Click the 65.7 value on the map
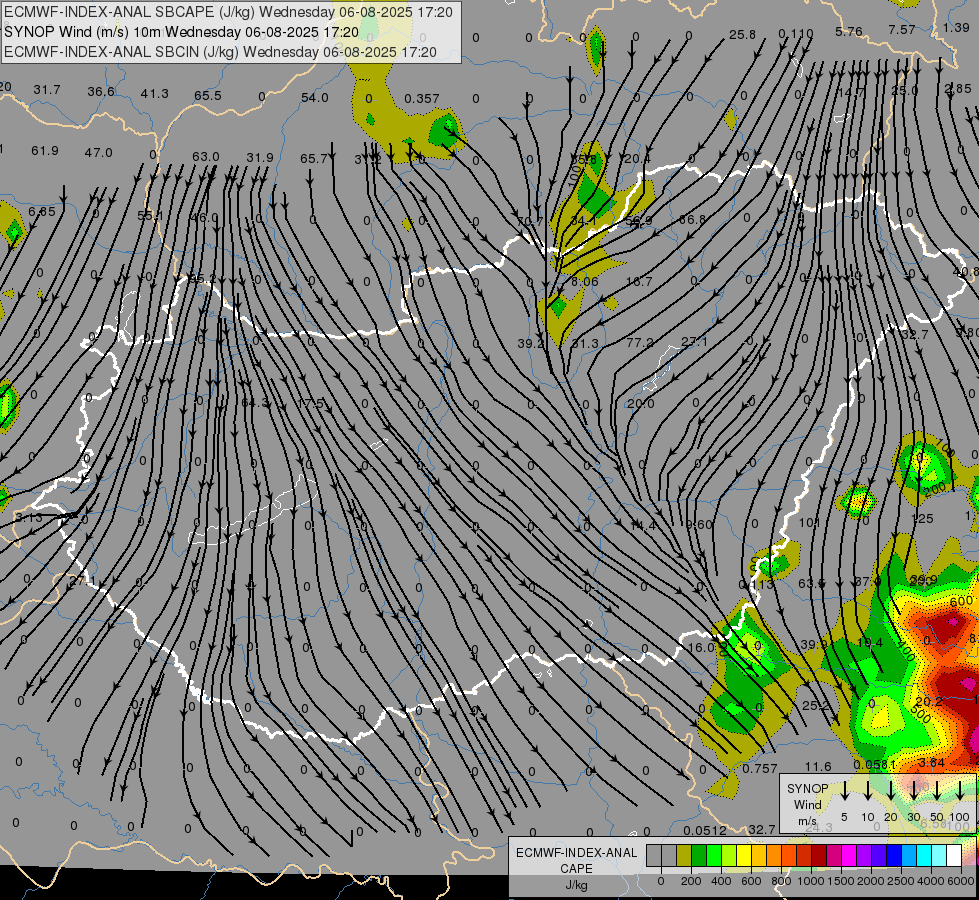This screenshot has height=900, width=979. coord(313,159)
